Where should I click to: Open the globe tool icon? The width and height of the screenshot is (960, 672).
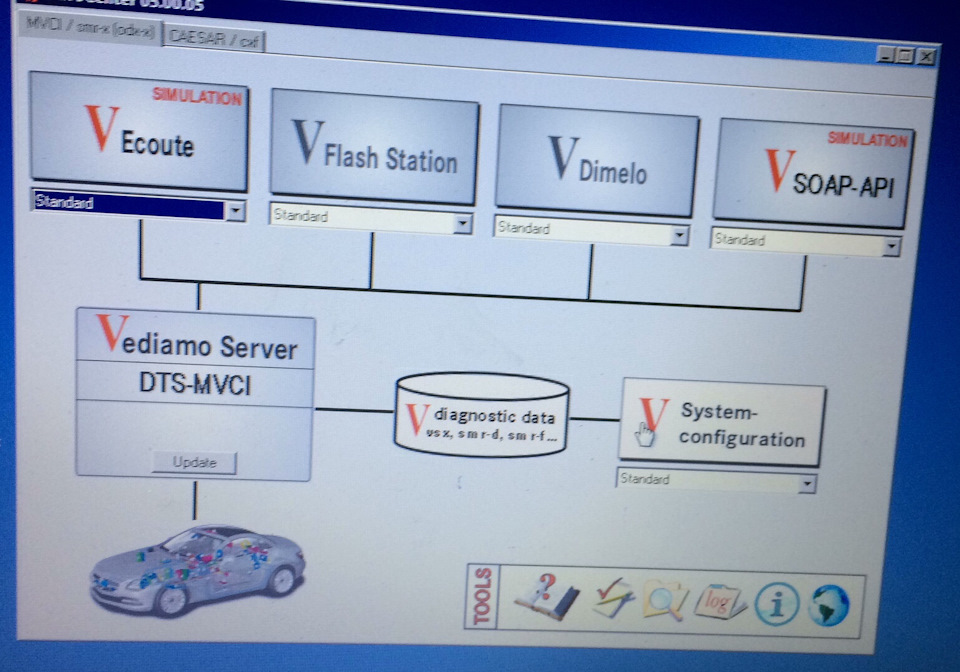click(x=828, y=606)
